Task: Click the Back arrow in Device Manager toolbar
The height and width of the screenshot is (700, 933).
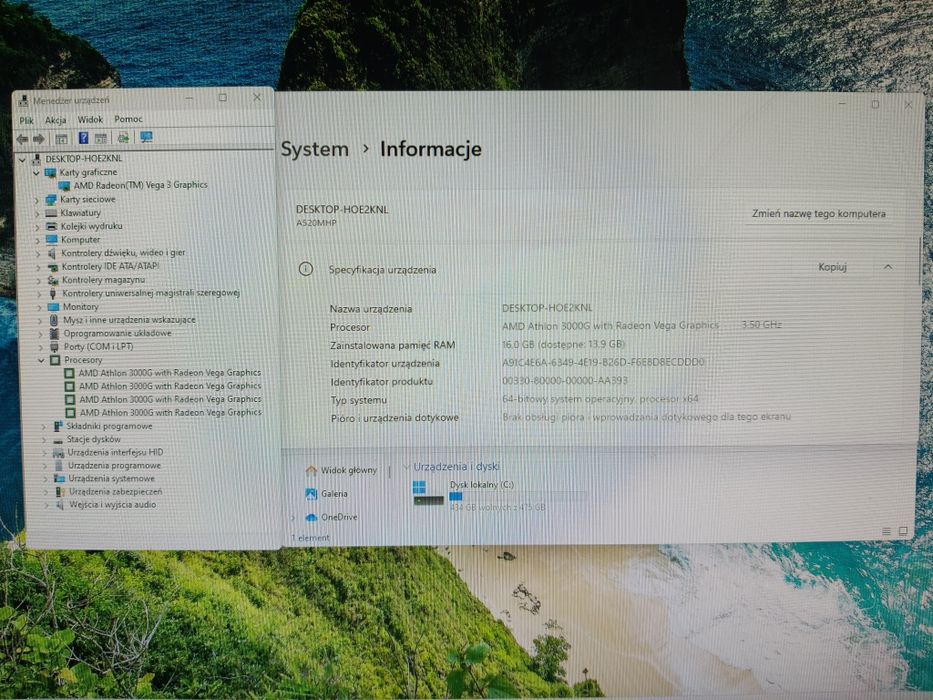Action: pos(22,139)
